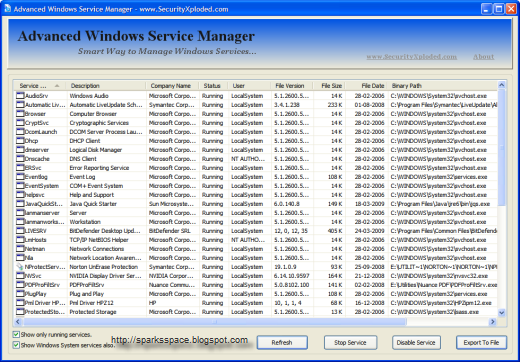This screenshot has width=520, height=362.
Task: Click the LIVESRV service icon
Action: (20, 231)
